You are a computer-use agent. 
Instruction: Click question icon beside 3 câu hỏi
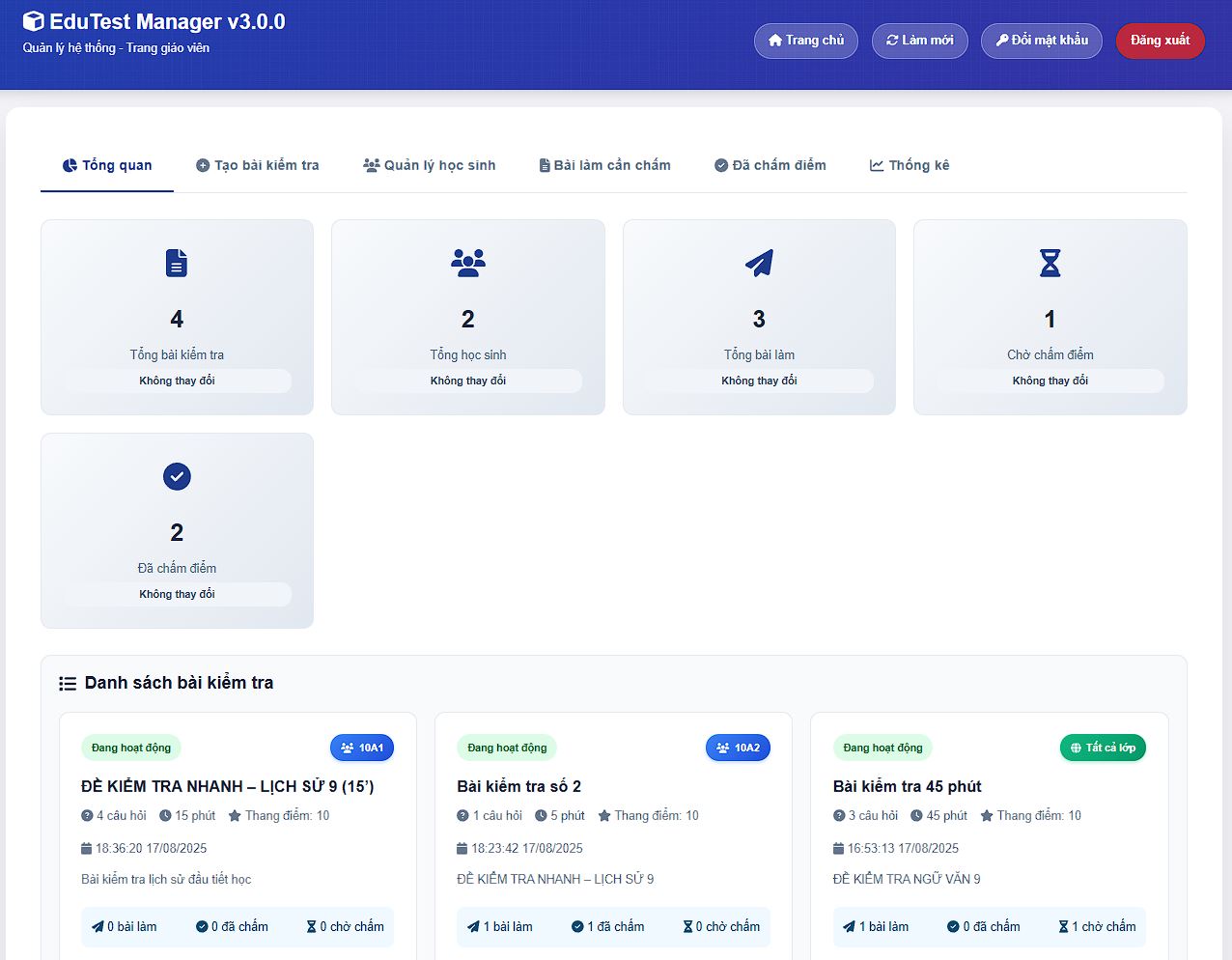[x=839, y=815]
